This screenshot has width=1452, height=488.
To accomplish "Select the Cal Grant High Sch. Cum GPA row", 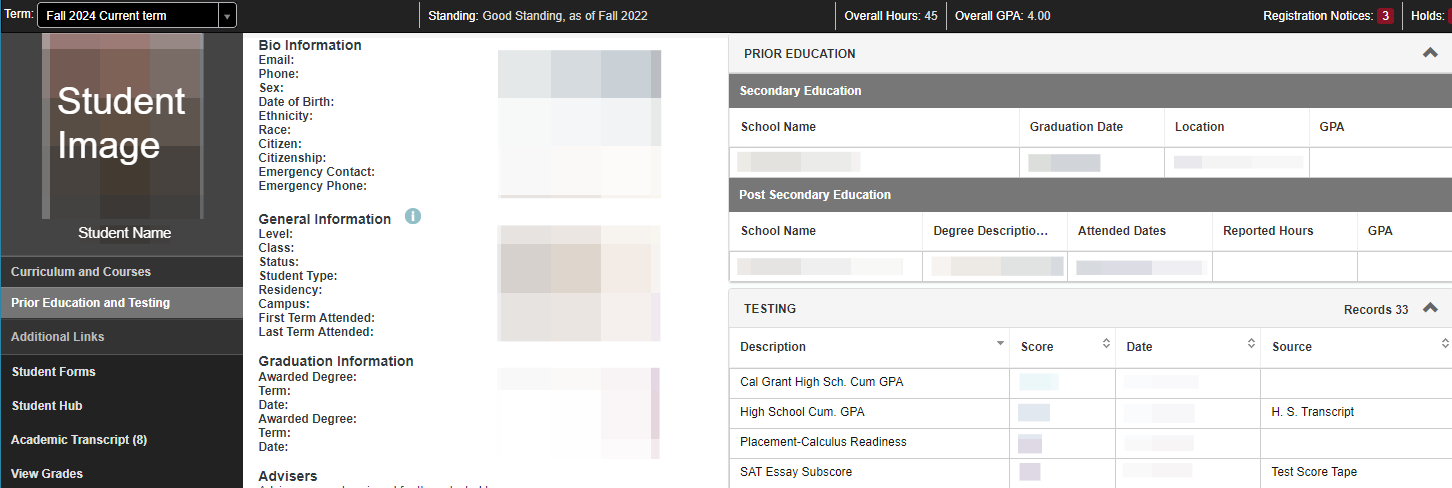I will [x=1090, y=382].
